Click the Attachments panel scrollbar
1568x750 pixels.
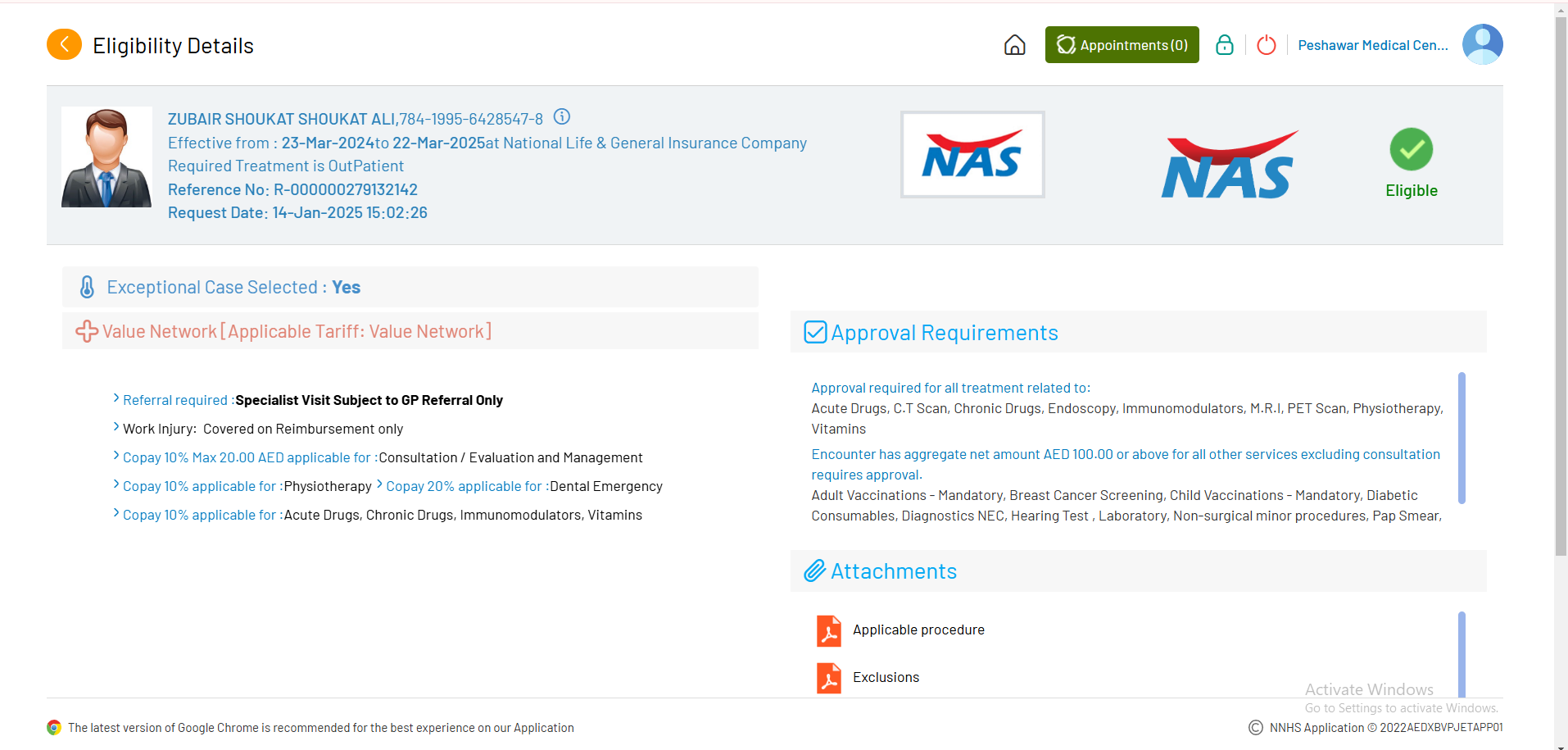(1462, 652)
